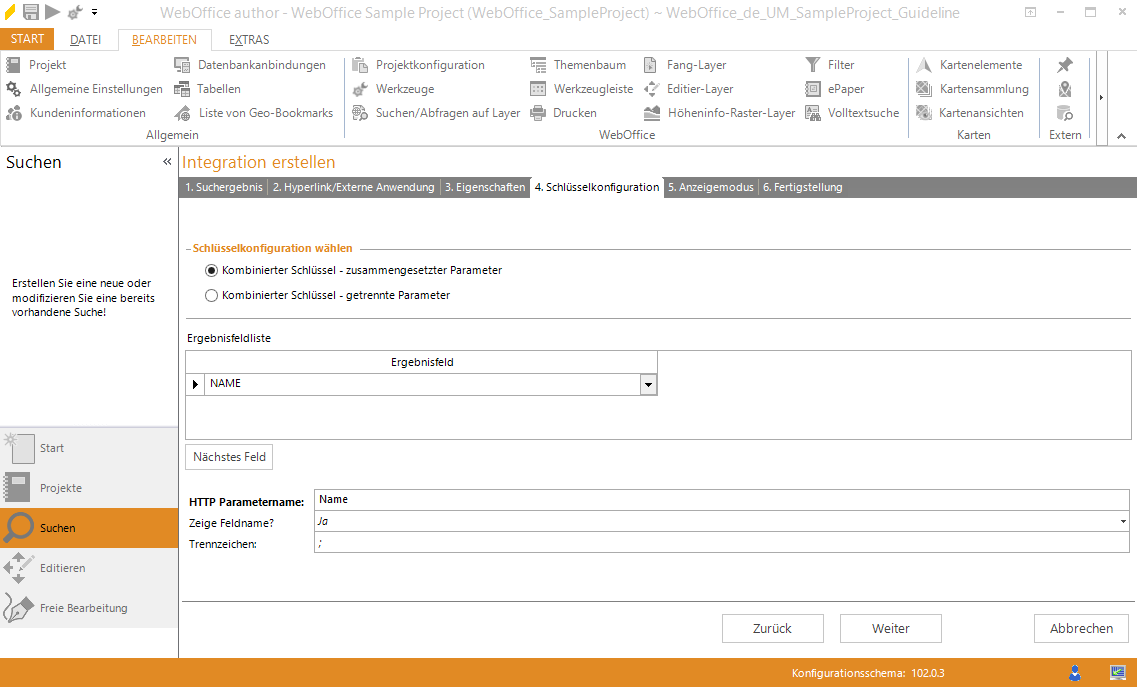Click the Themenbaum icon in ribbon
Screen dimensions: 1137x687
pyautogui.click(x=538, y=65)
